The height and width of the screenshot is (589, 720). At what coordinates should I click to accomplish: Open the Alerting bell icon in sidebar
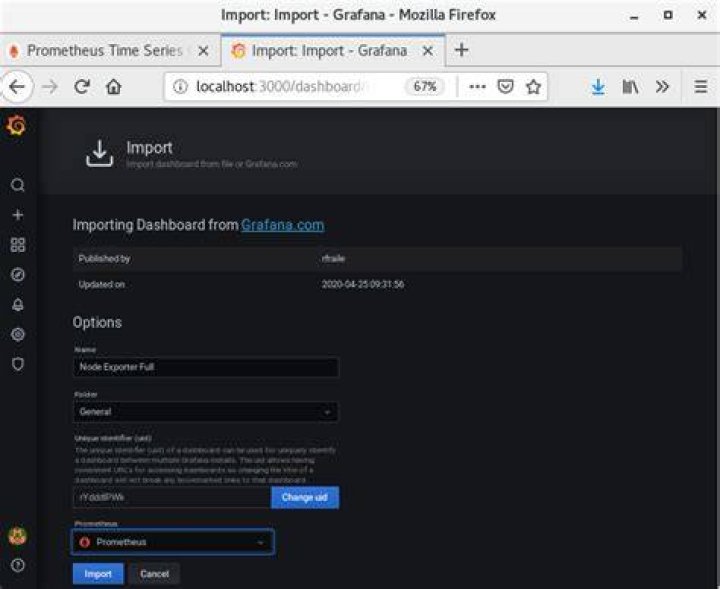17,304
